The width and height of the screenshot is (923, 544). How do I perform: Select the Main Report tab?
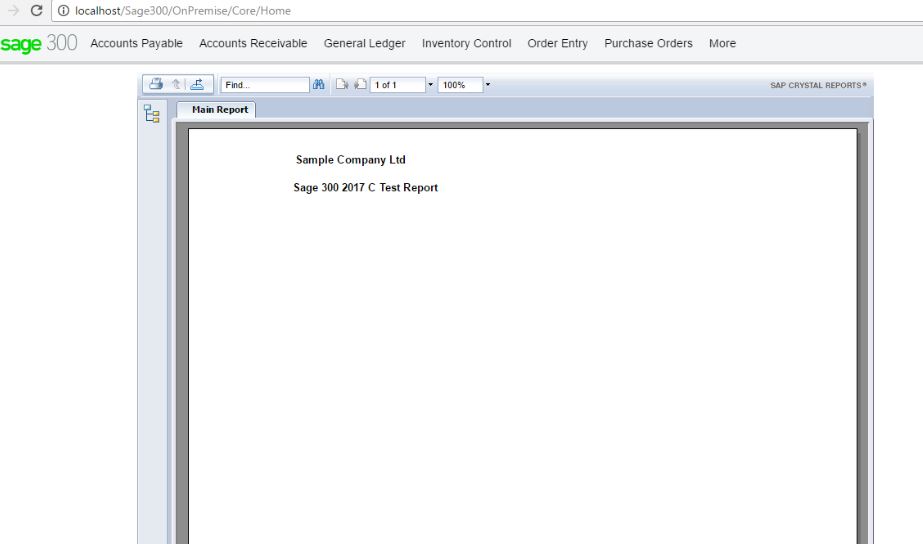click(217, 110)
